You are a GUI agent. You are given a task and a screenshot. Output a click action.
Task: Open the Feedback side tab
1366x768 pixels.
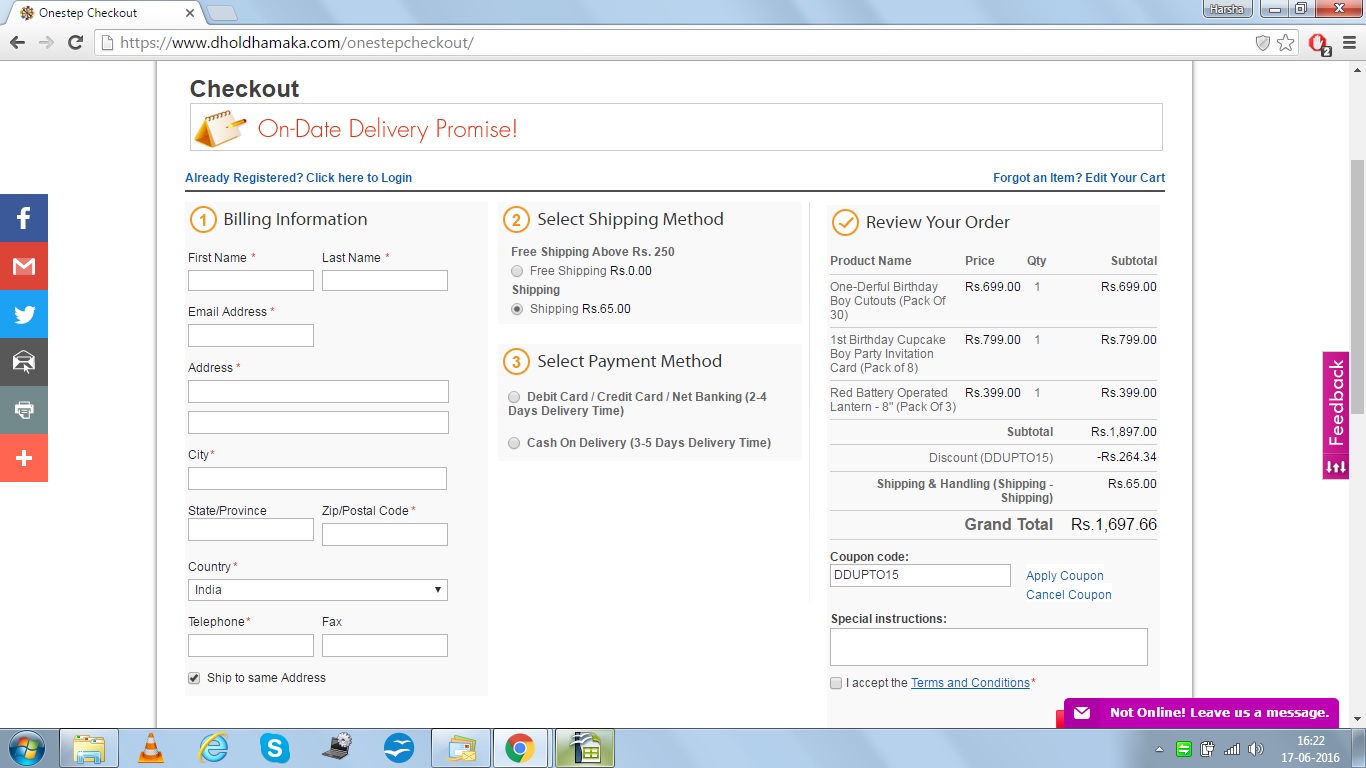tap(1335, 415)
